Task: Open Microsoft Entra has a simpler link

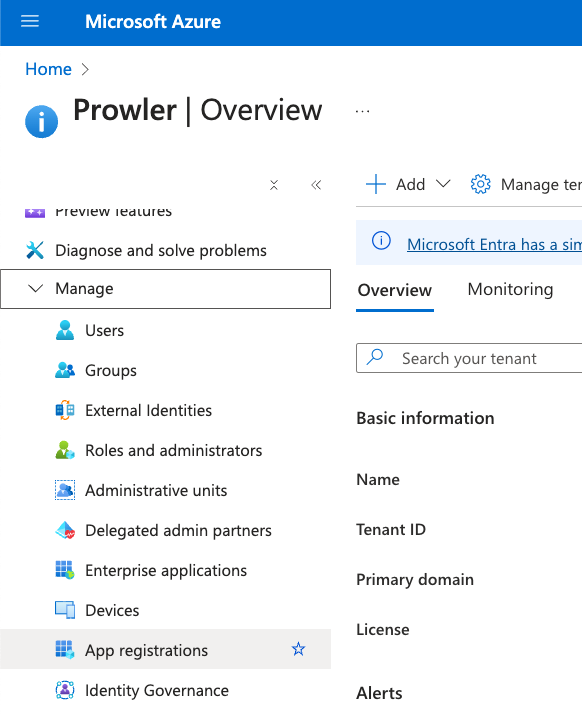Action: (x=494, y=245)
